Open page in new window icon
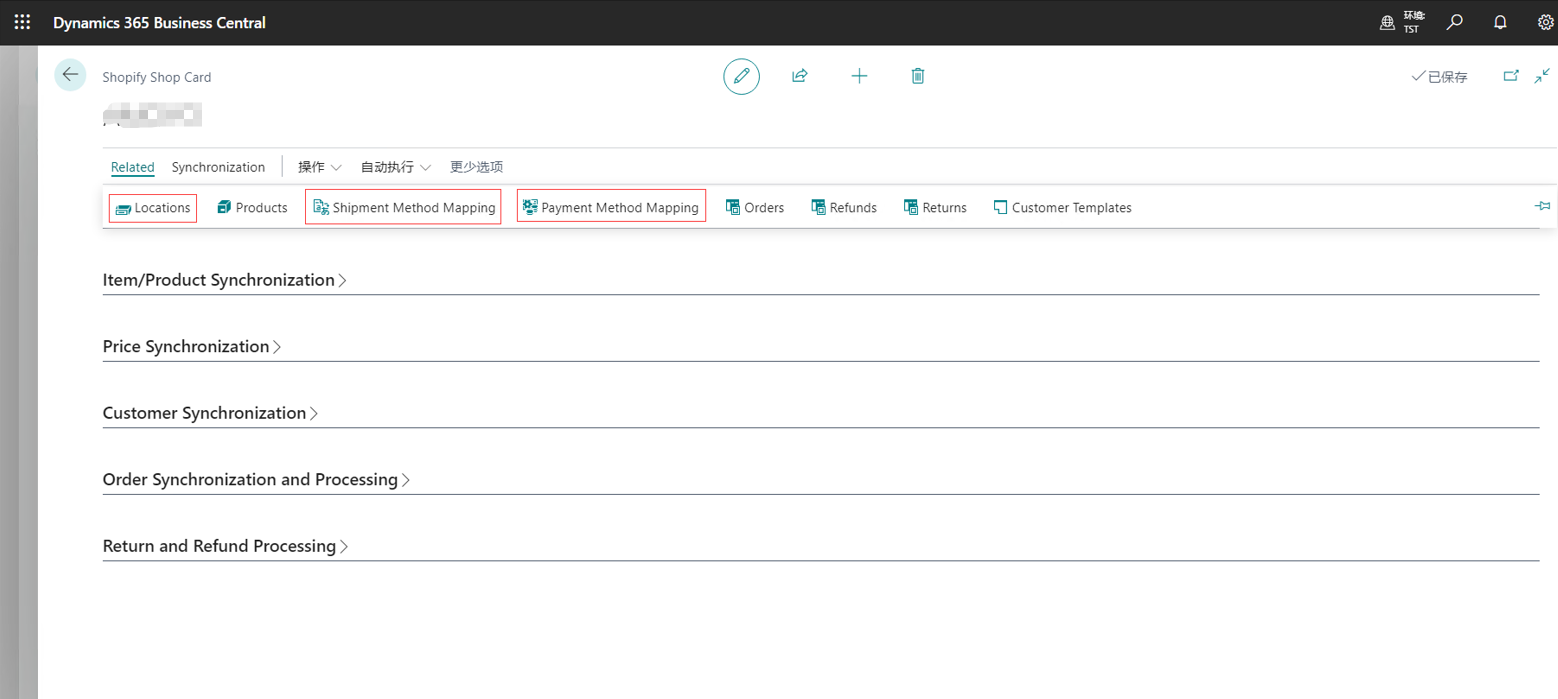 click(x=1511, y=76)
